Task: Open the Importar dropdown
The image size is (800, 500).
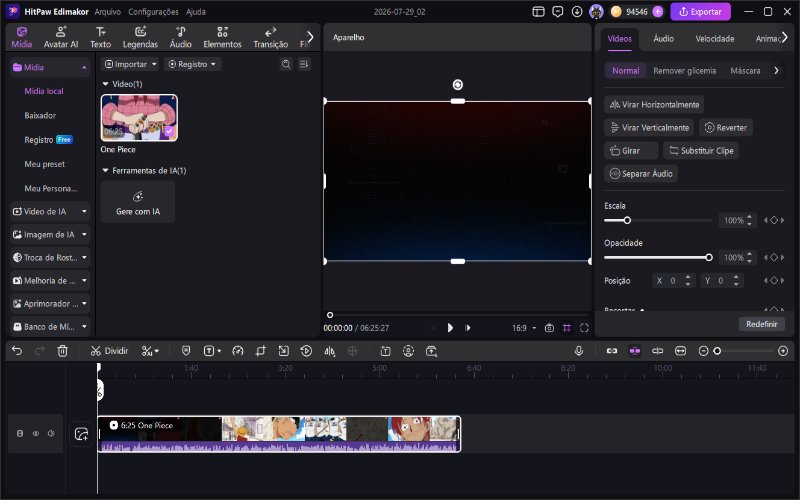Action: click(130, 64)
